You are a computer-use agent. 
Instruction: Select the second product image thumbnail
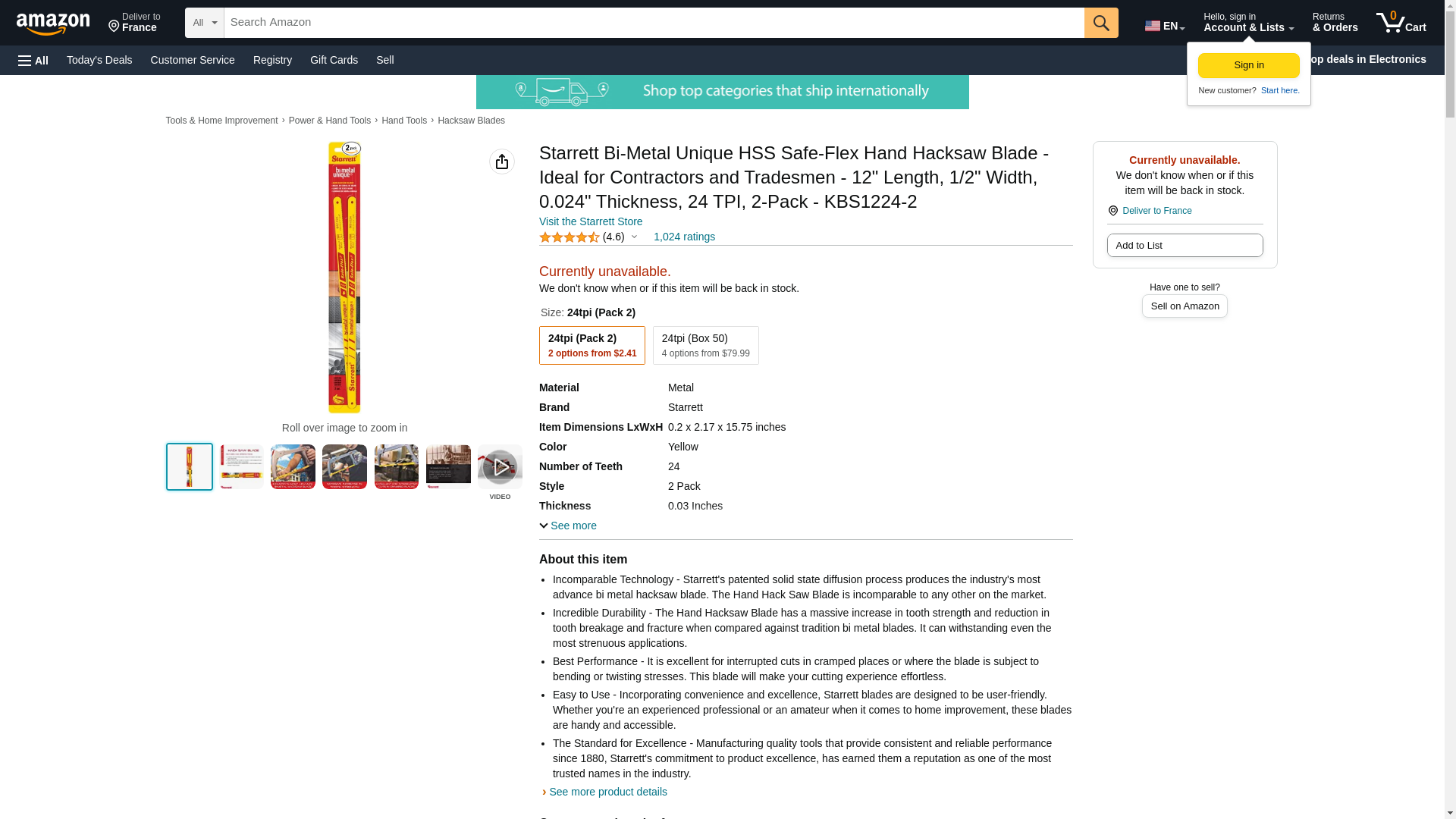(x=241, y=467)
